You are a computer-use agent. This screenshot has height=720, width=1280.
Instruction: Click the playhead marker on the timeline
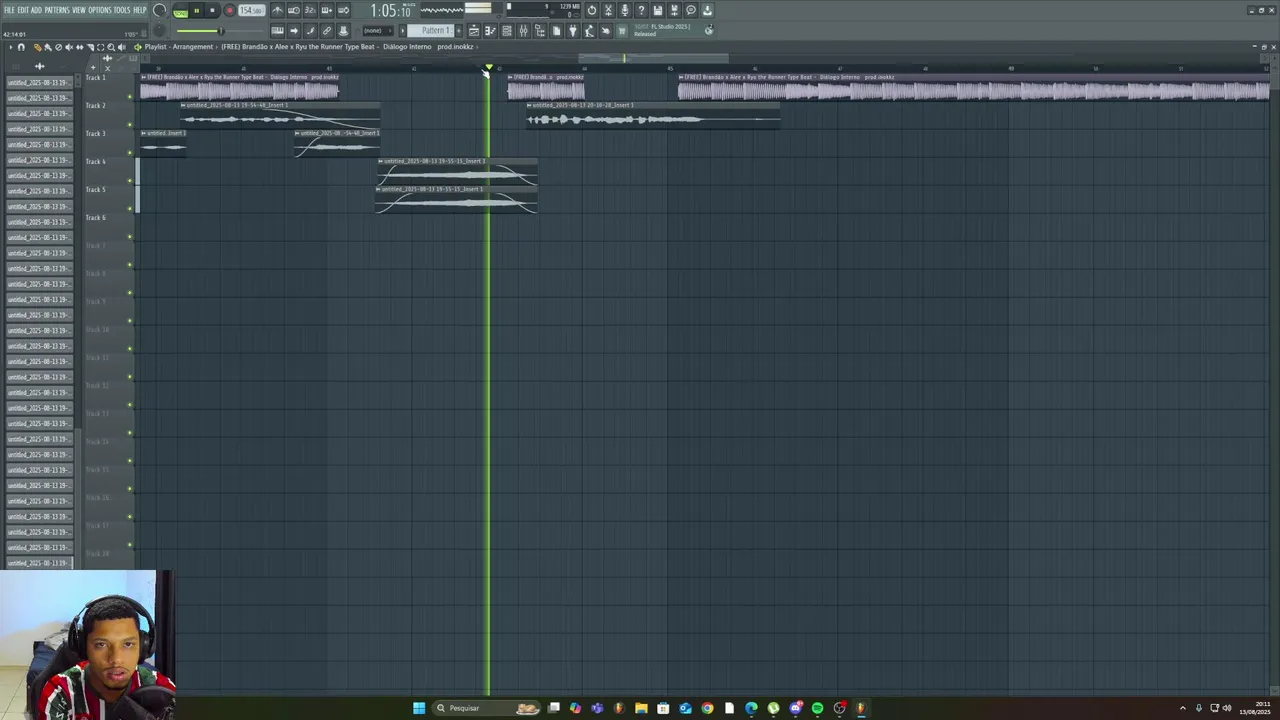click(x=488, y=69)
